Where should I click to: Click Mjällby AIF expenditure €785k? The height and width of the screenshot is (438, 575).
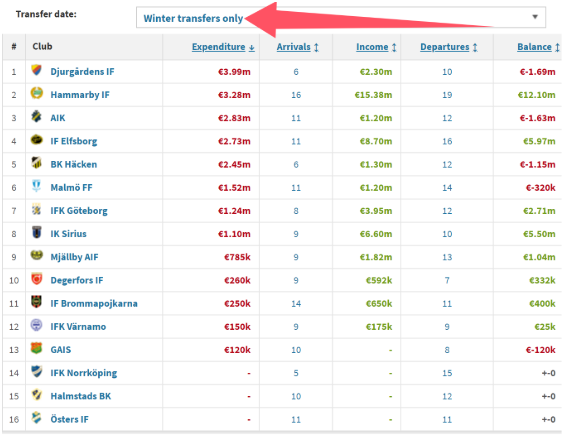(x=237, y=257)
